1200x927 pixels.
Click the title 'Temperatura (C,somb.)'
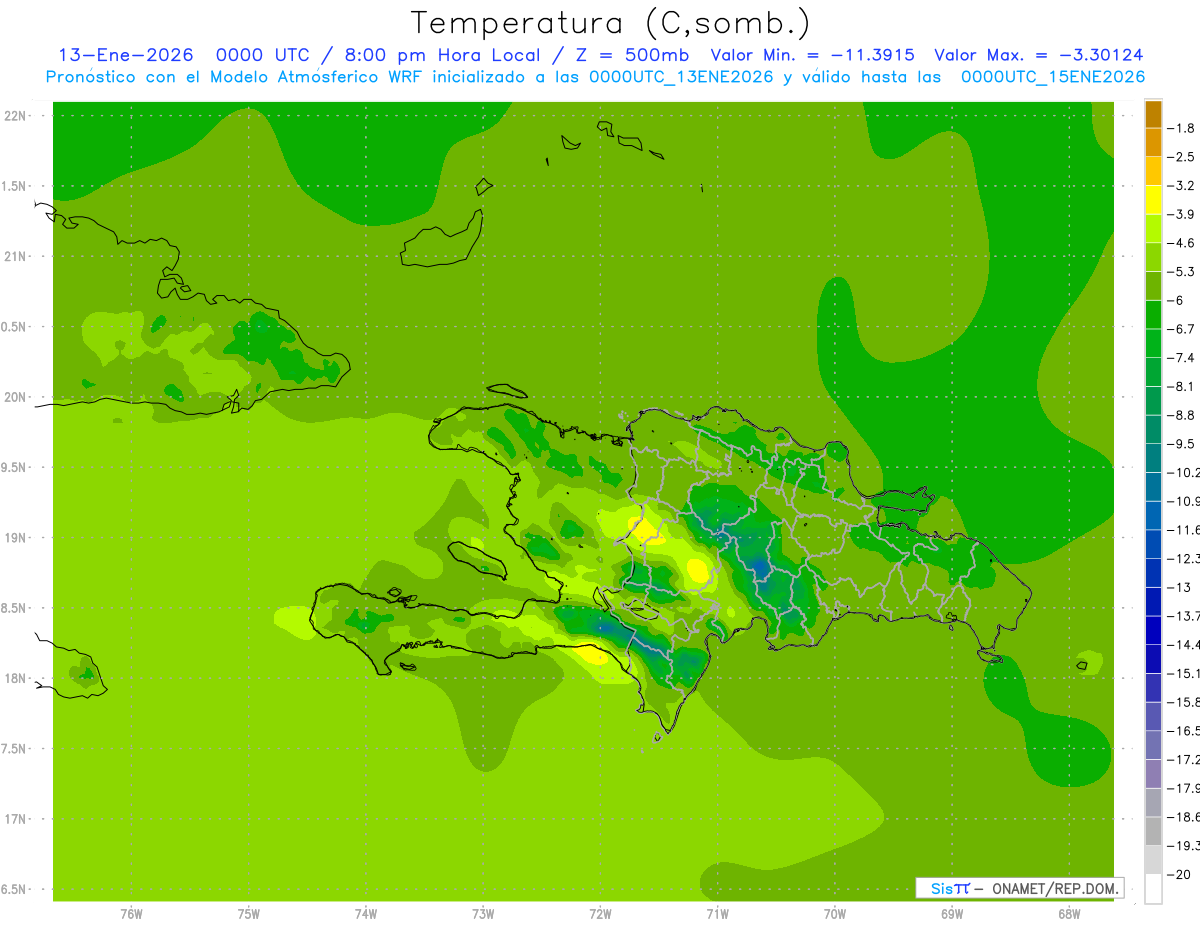(610, 23)
